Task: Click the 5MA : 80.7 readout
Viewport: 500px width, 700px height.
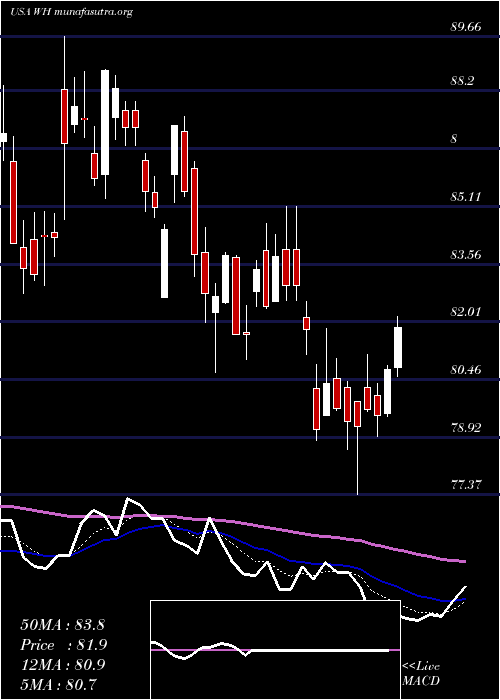Action: [x=58, y=684]
